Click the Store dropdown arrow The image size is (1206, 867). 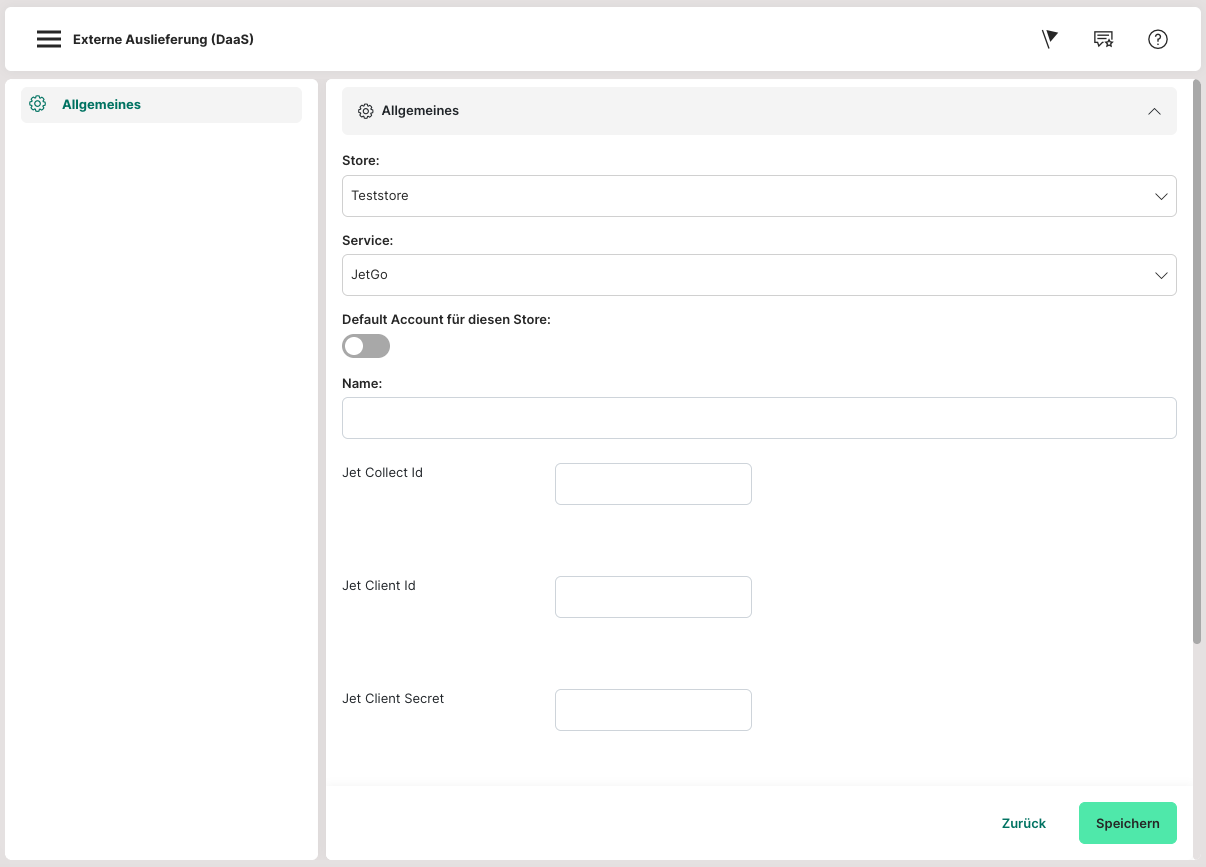tap(1161, 196)
